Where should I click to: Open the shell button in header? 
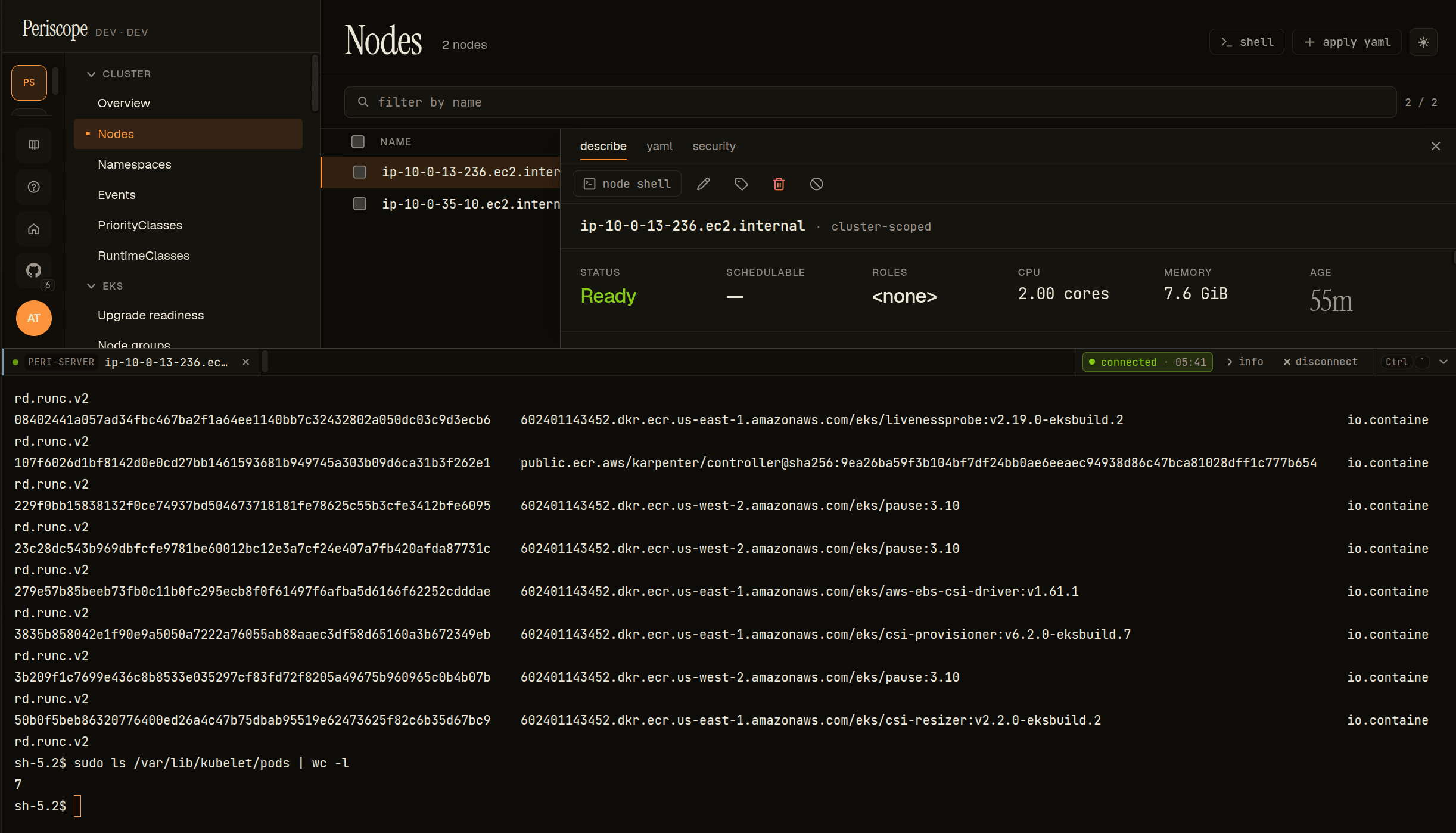tap(1246, 42)
